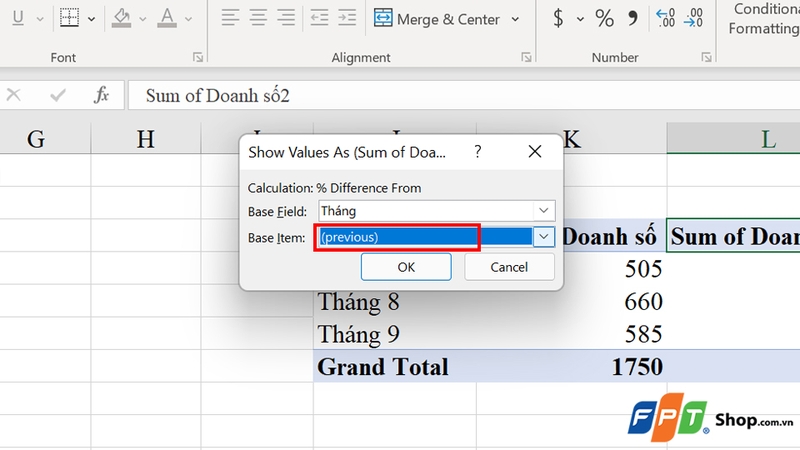The height and width of the screenshot is (450, 800).
Task: Open accounting format dropdown arrow
Action: [x=580, y=19]
